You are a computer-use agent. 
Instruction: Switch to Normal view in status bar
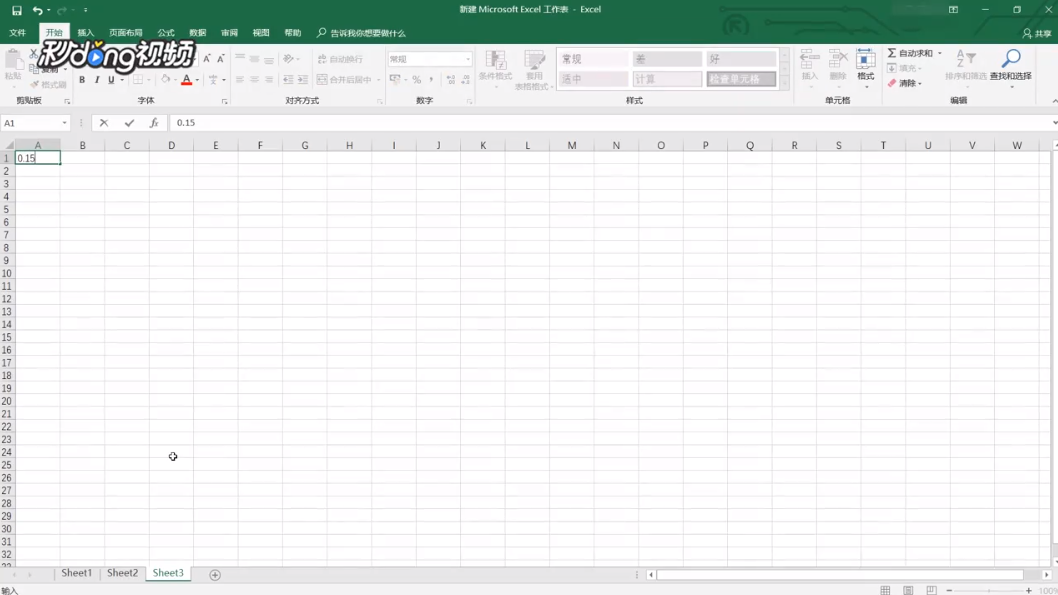[885, 590]
